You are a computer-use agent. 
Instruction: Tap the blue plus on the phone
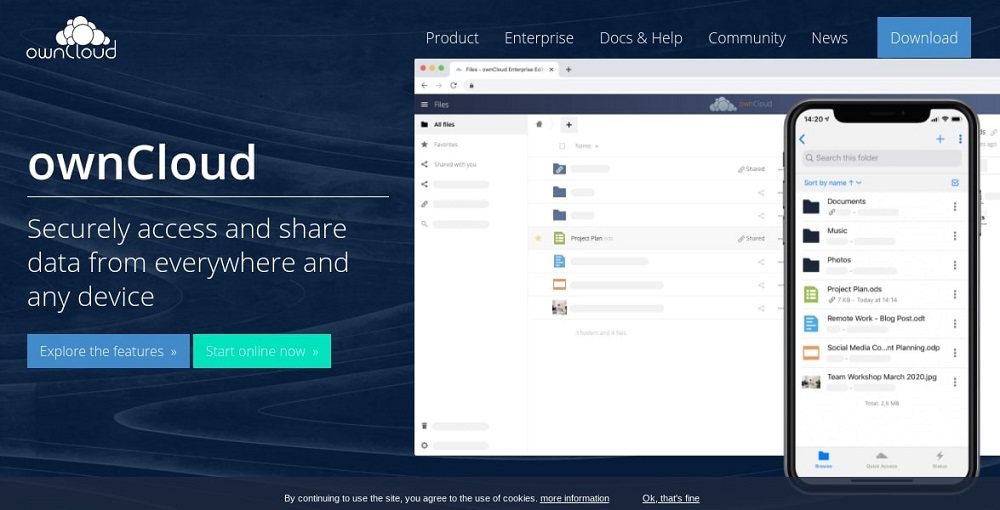point(940,139)
